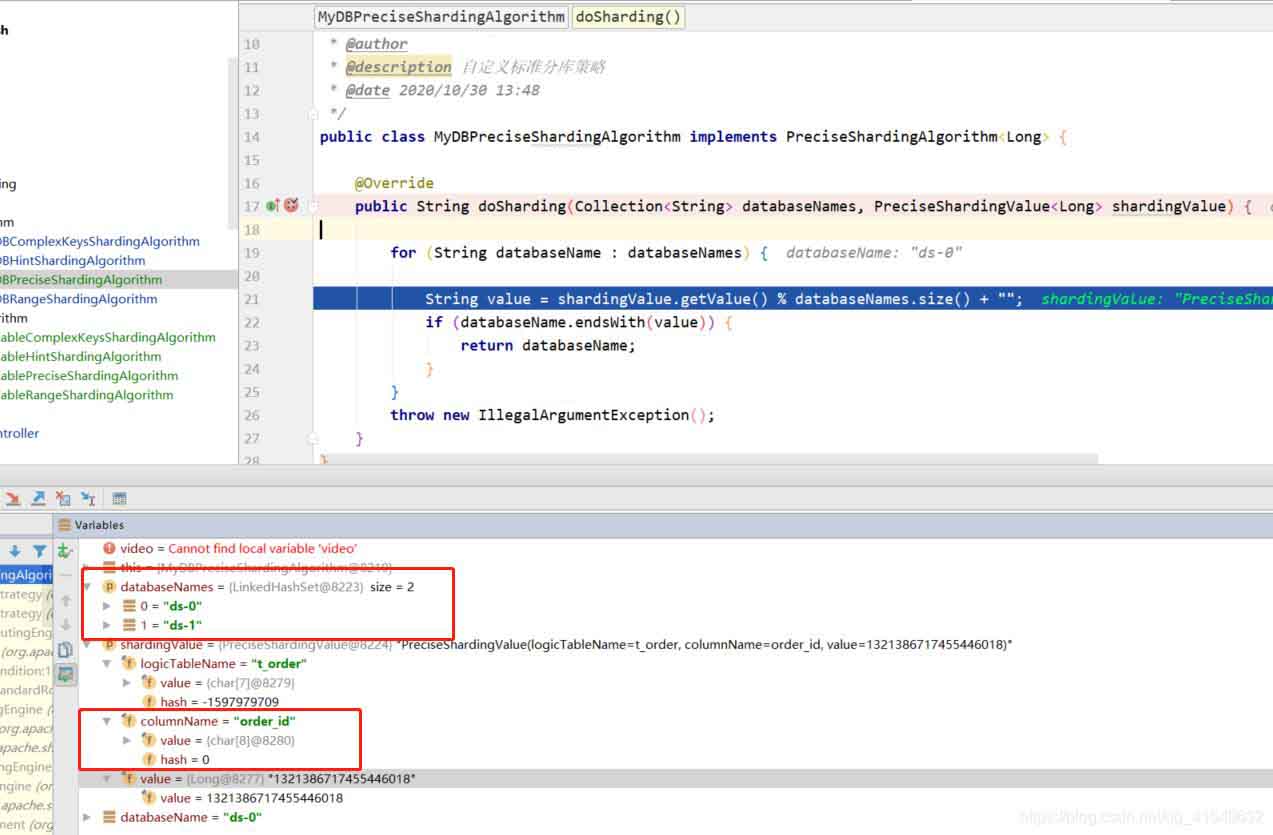Expand the 0 = "ds-0" element

(x=108, y=606)
